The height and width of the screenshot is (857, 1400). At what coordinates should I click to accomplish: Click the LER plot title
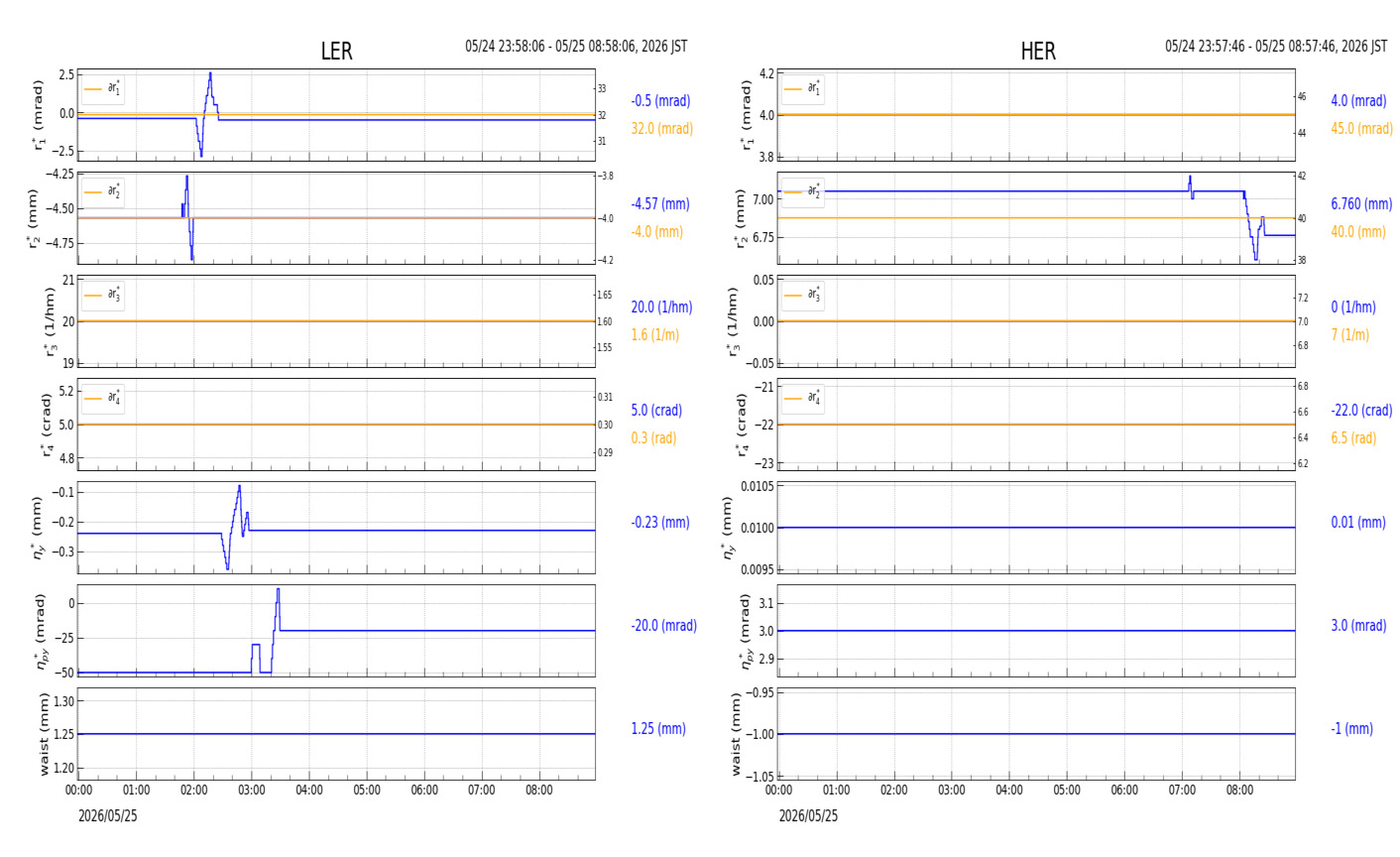336,52
